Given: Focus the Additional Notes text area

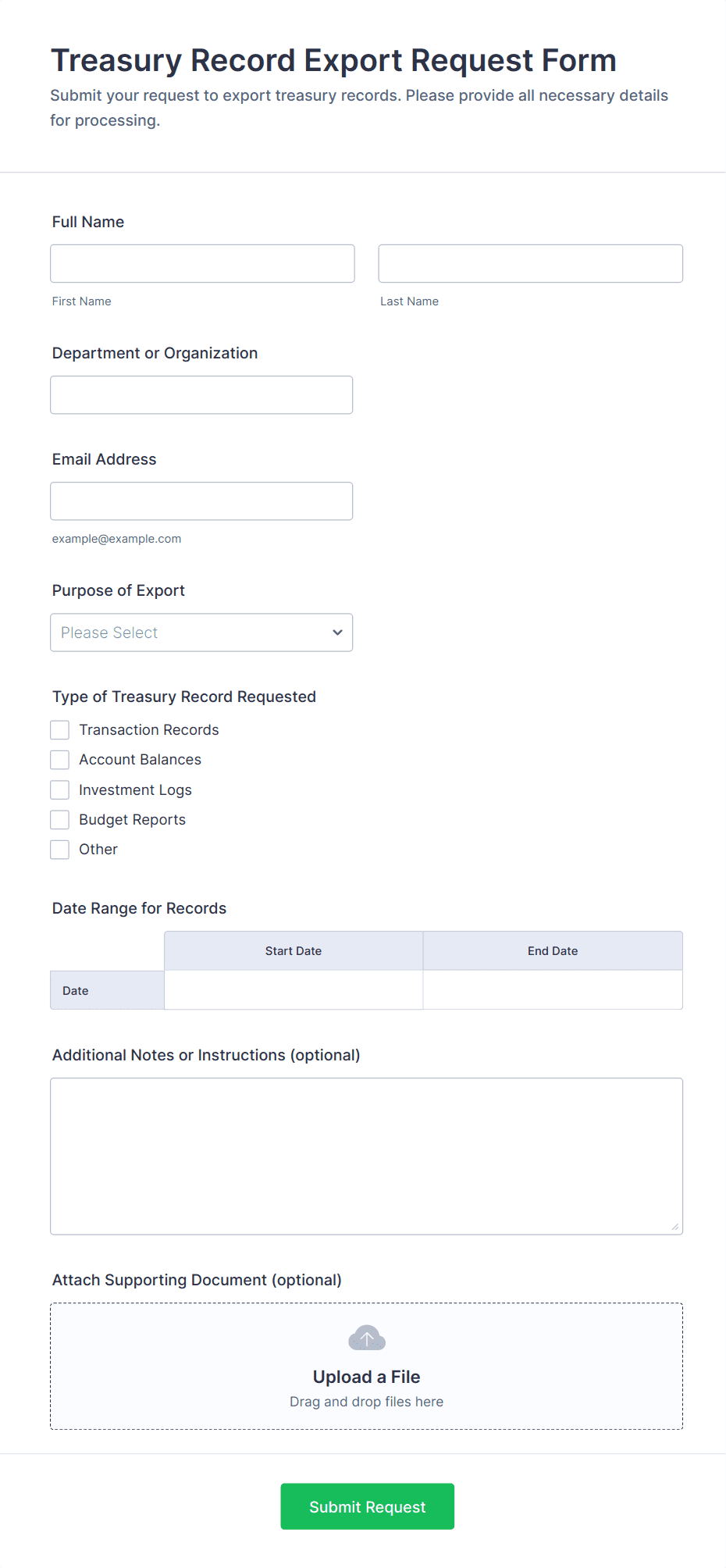Looking at the screenshot, I should pyautogui.click(x=366, y=1156).
